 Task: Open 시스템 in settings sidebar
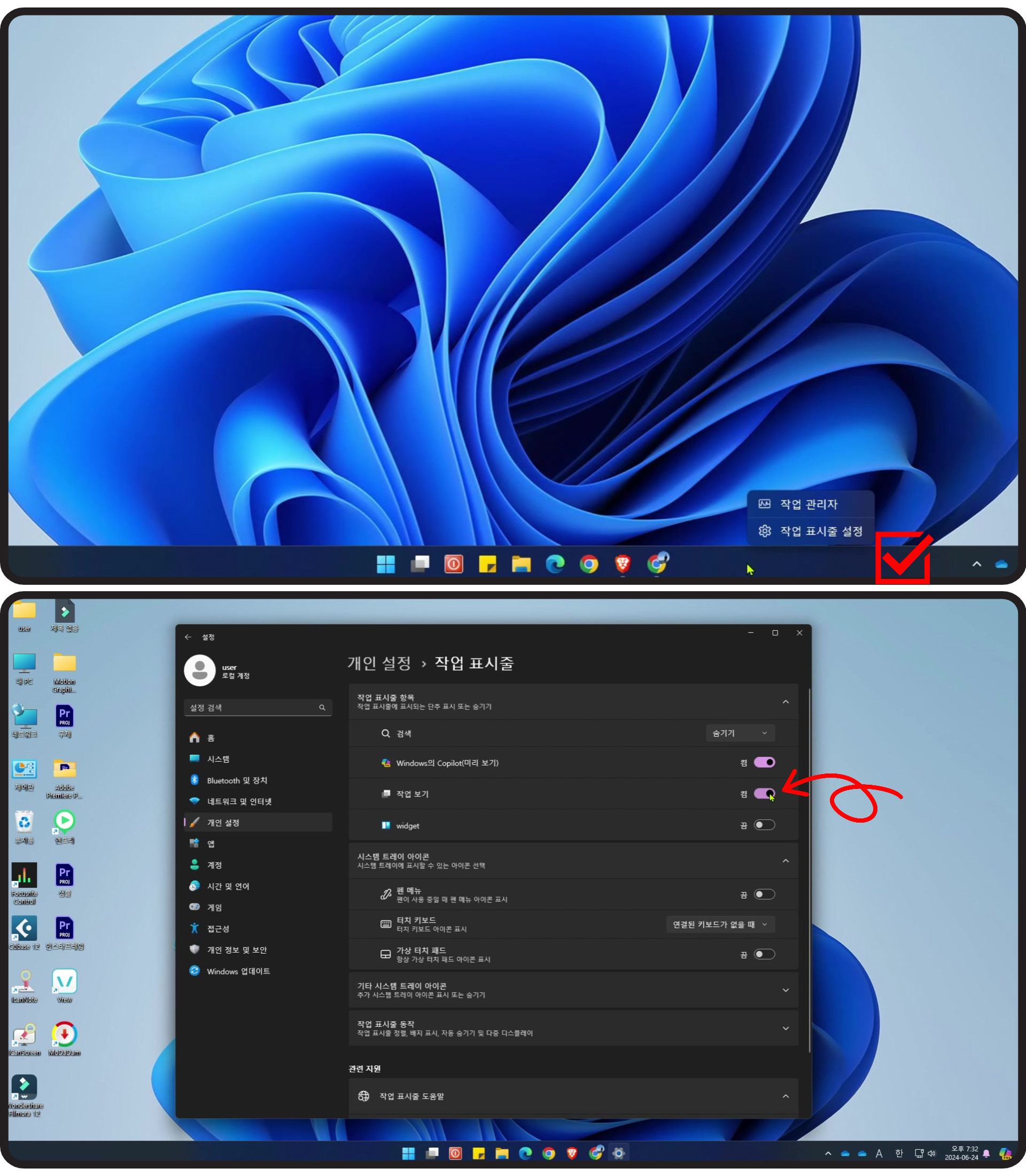click(x=218, y=759)
